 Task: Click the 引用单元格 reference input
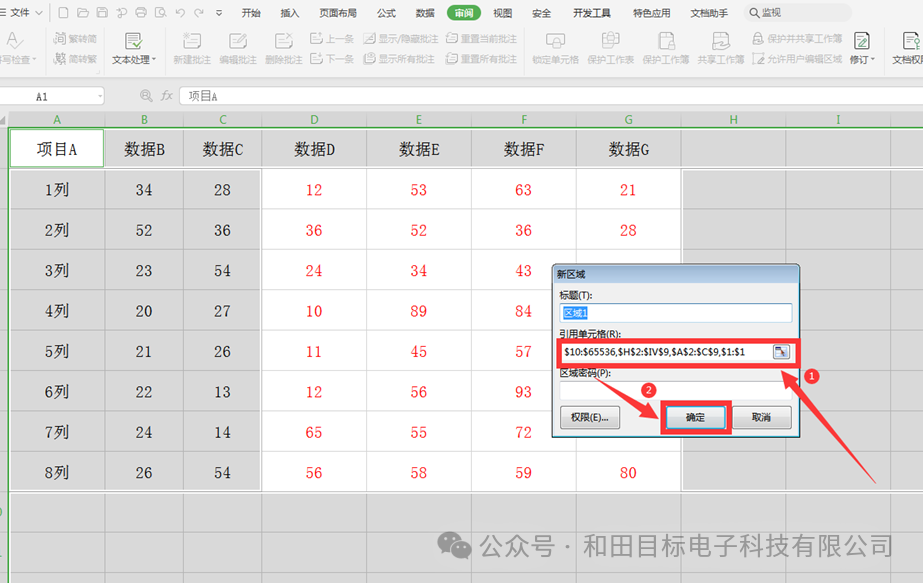click(665, 352)
